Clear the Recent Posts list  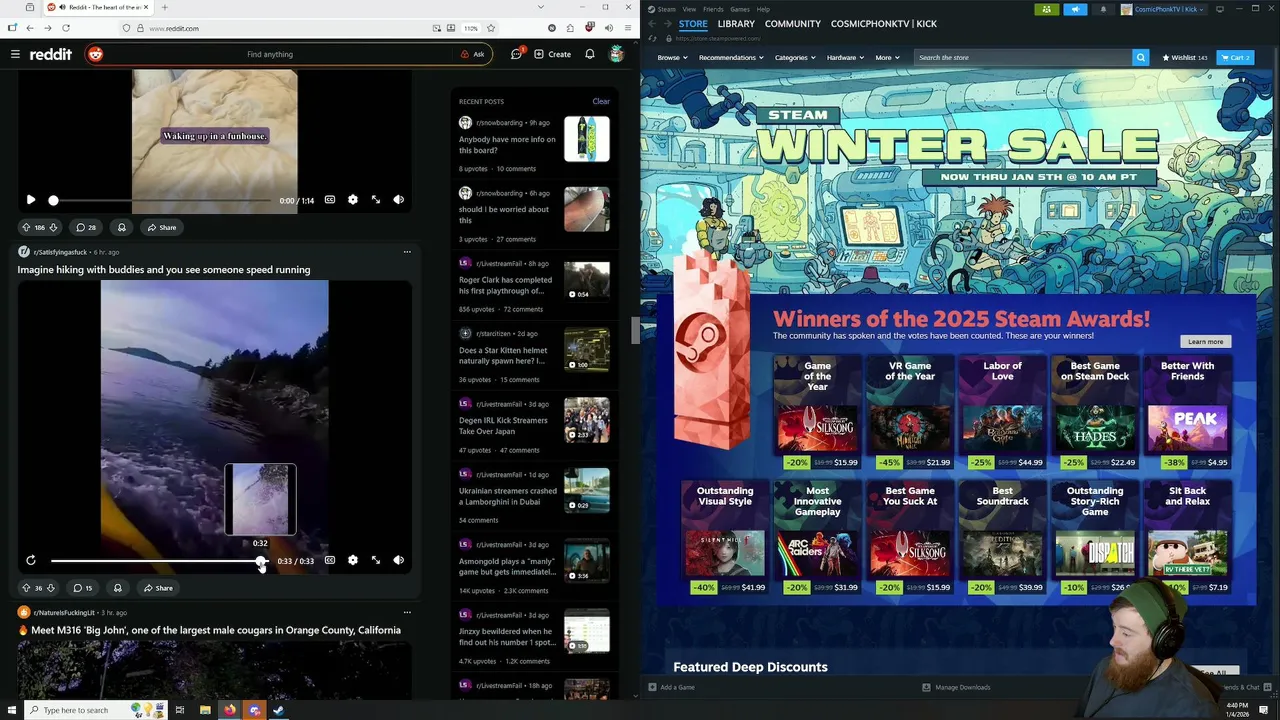click(601, 101)
